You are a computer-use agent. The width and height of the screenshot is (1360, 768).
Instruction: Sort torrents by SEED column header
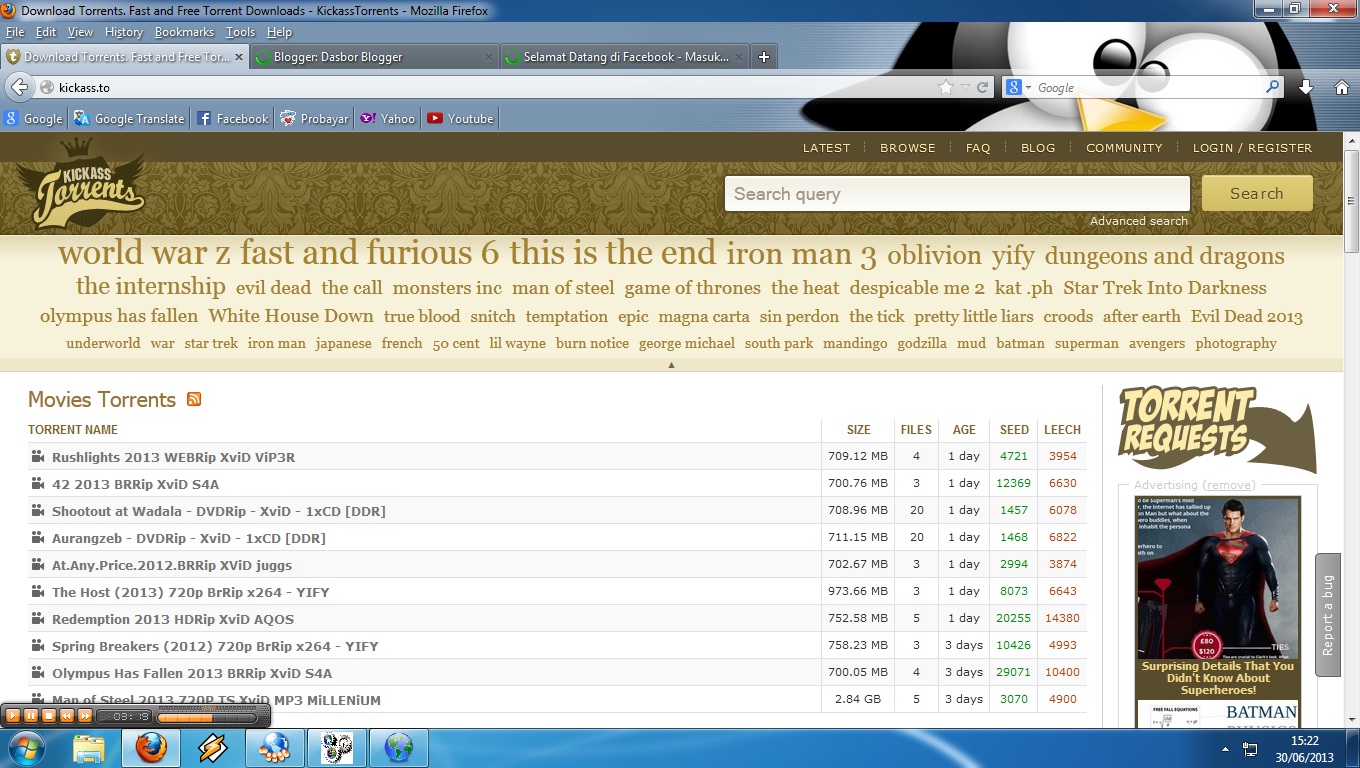point(1014,430)
